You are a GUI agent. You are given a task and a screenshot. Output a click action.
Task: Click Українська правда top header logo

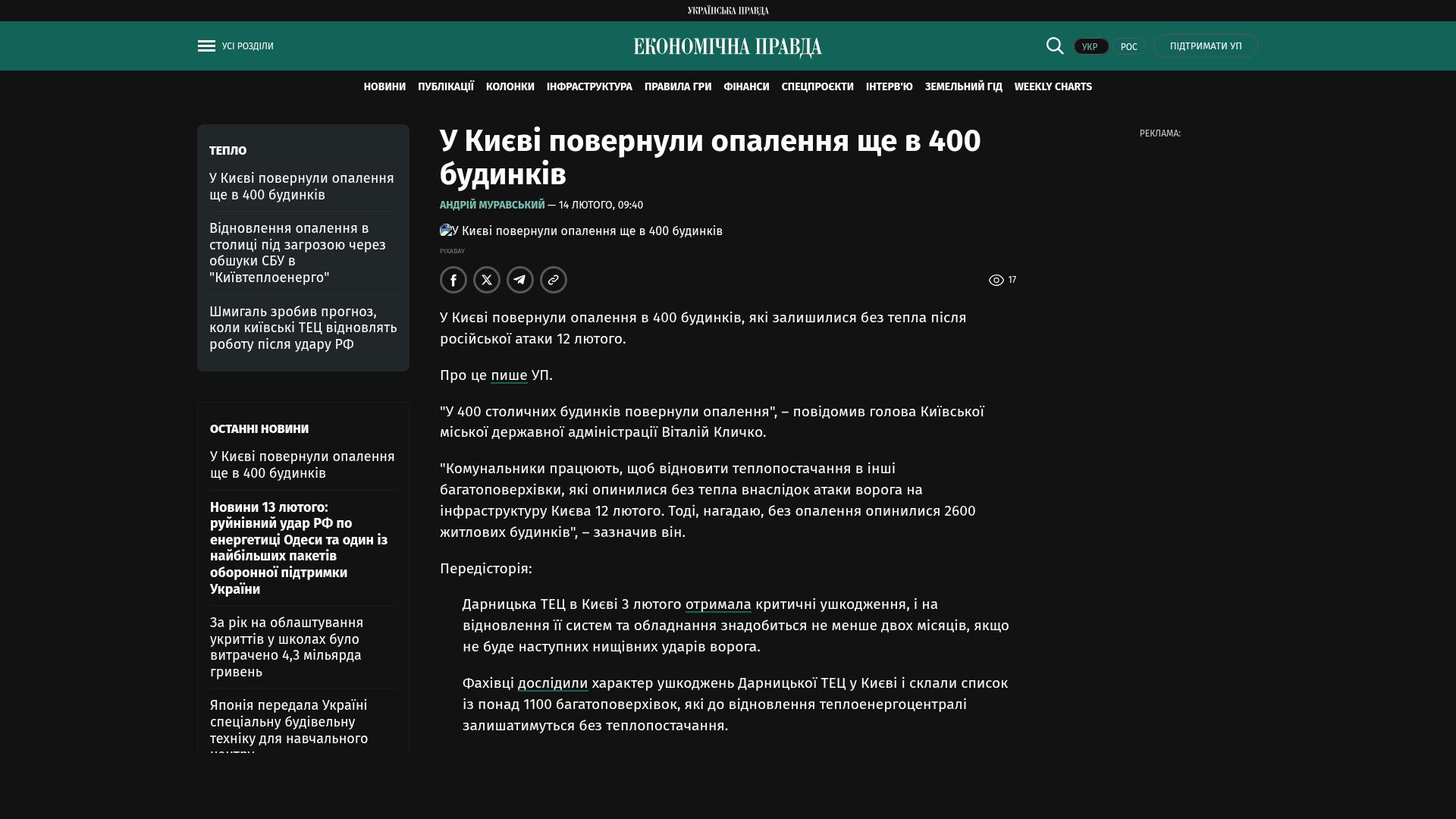tap(728, 11)
